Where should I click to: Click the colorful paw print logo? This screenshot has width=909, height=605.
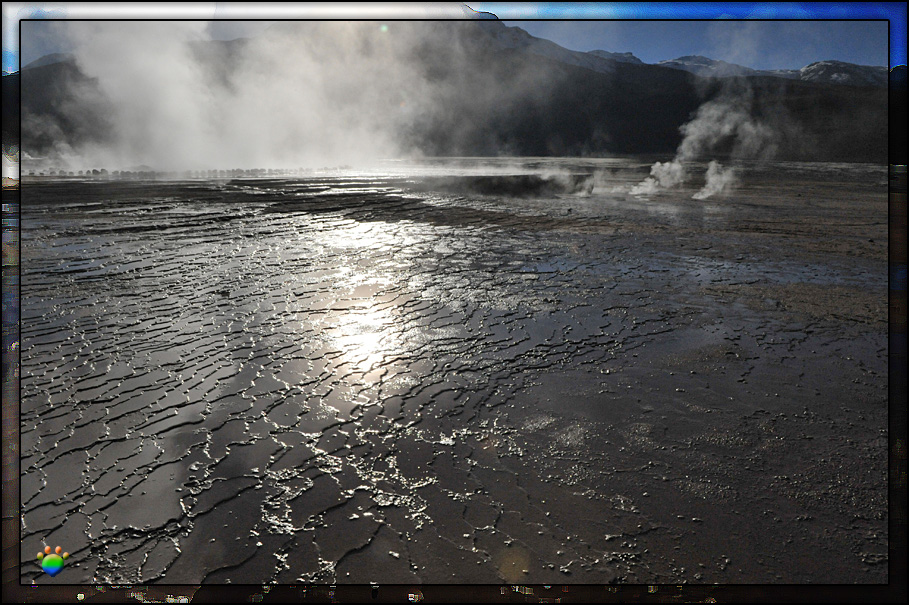53,560
